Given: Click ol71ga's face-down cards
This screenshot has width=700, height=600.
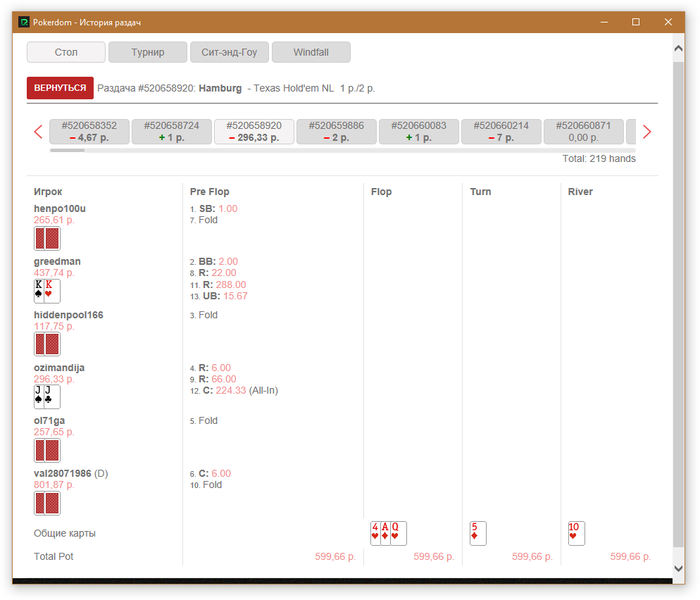Looking at the screenshot, I should 47,450.
